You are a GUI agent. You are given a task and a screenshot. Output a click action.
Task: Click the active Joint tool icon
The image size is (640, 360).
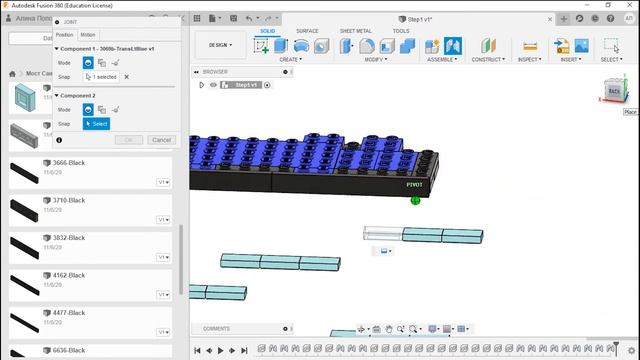click(x=453, y=45)
